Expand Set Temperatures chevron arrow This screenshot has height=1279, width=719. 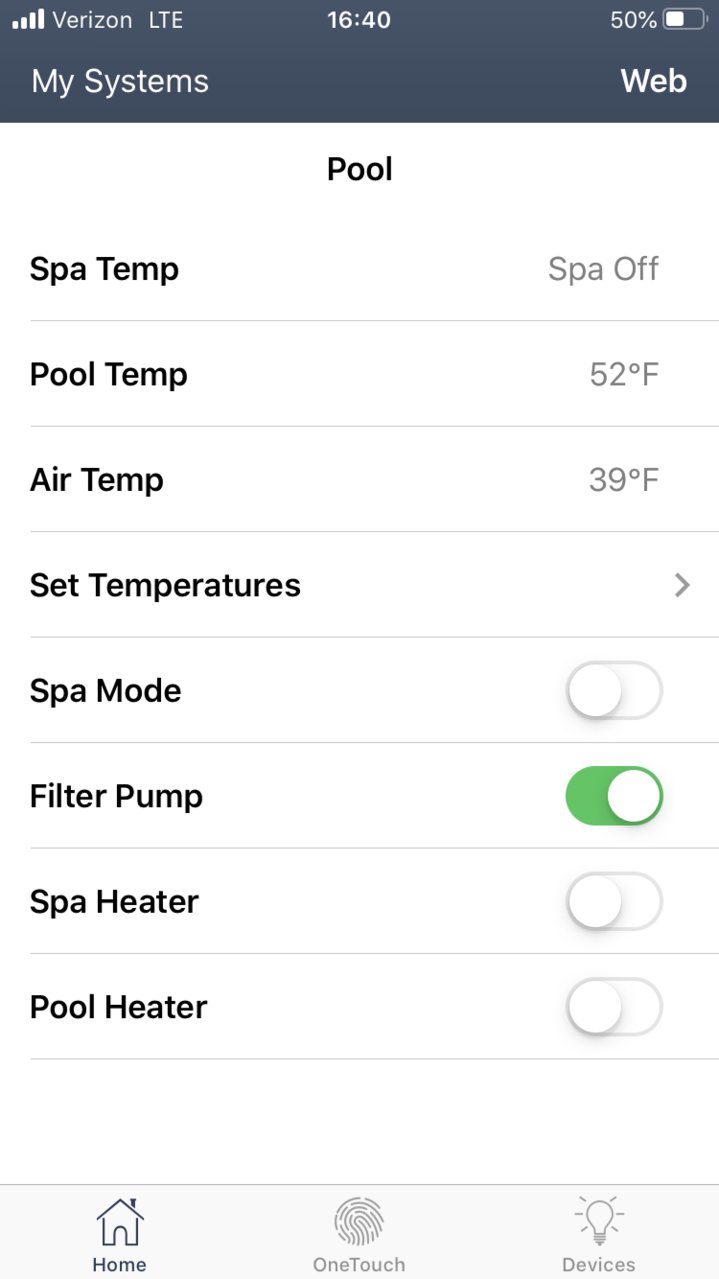[x=682, y=585]
